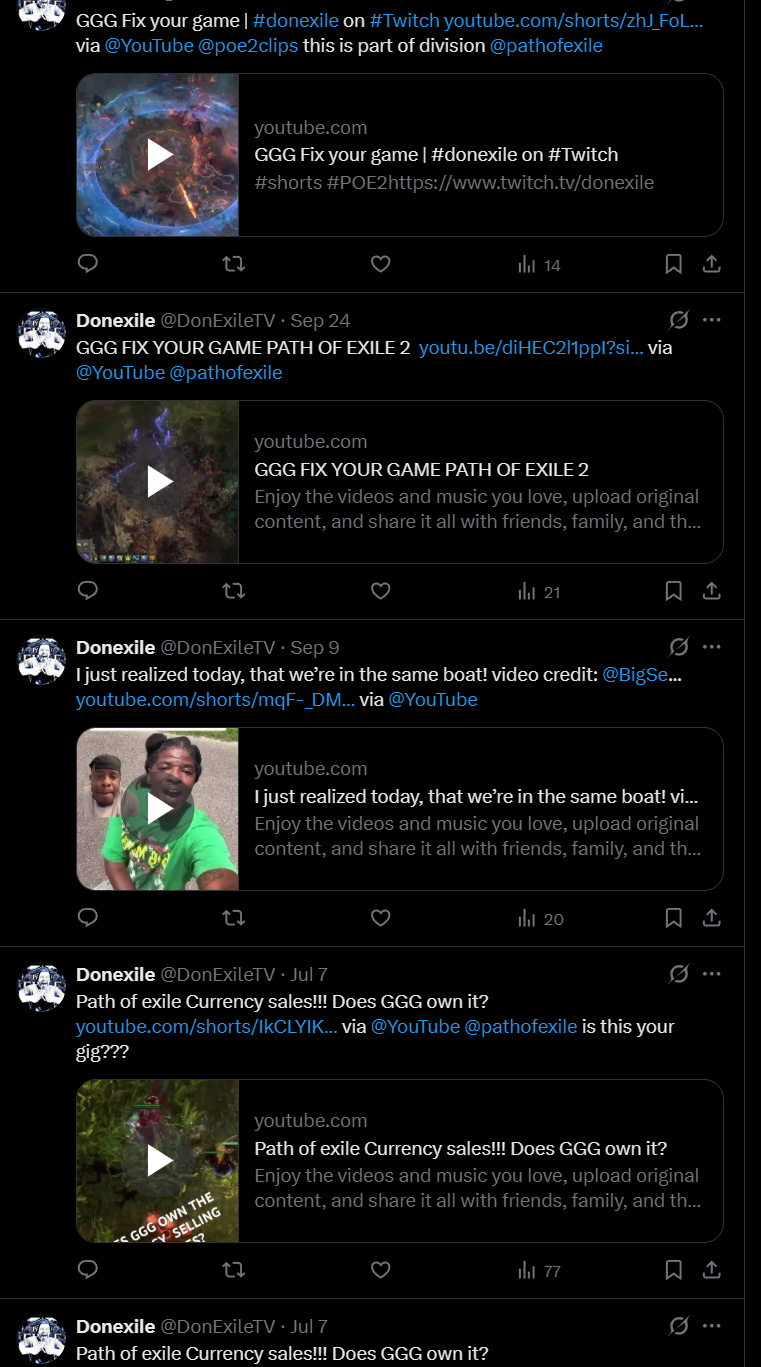Open Path of exile Currency sales link card
Viewport: 761px width, 1367px height.
pyautogui.click(x=400, y=1161)
